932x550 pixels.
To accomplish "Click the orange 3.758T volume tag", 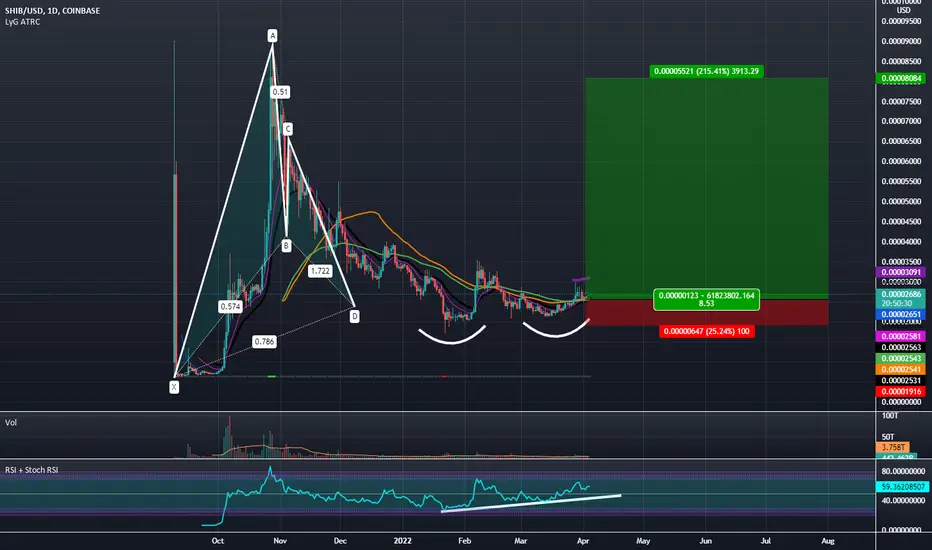I will point(893,447).
